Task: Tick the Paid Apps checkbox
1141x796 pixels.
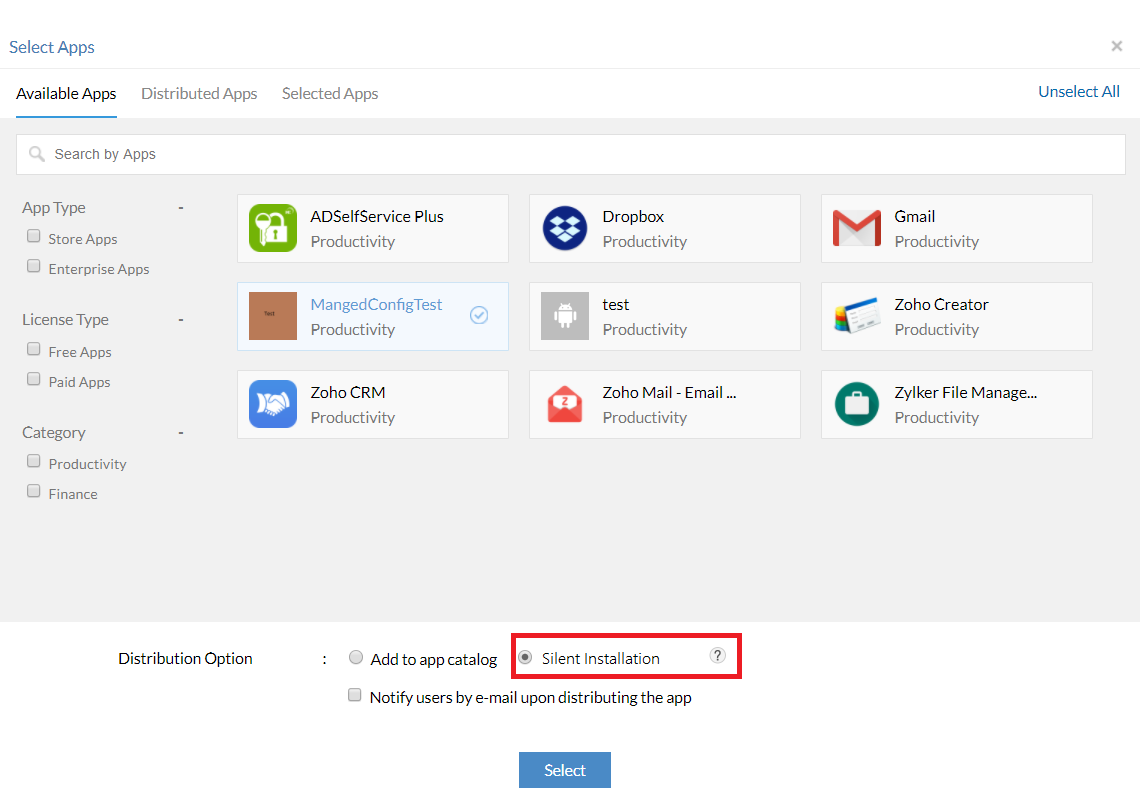Action: click(x=34, y=381)
